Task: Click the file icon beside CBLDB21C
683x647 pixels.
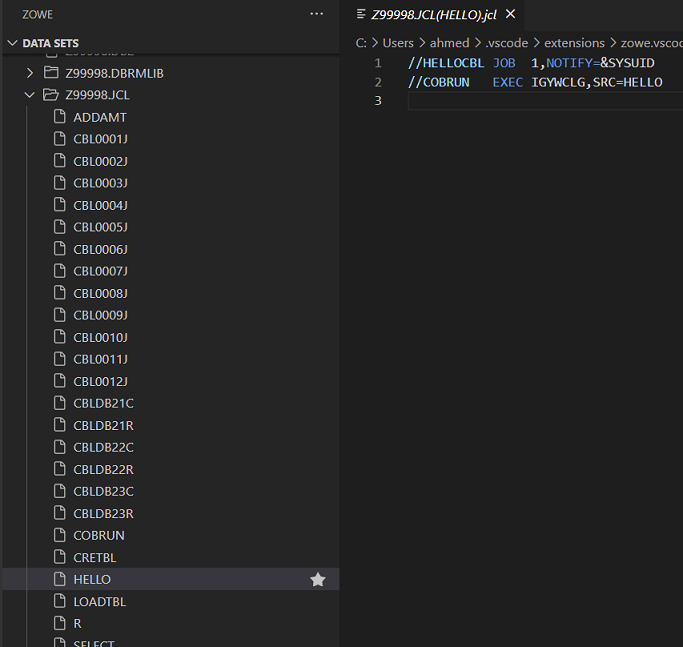Action: pos(60,403)
